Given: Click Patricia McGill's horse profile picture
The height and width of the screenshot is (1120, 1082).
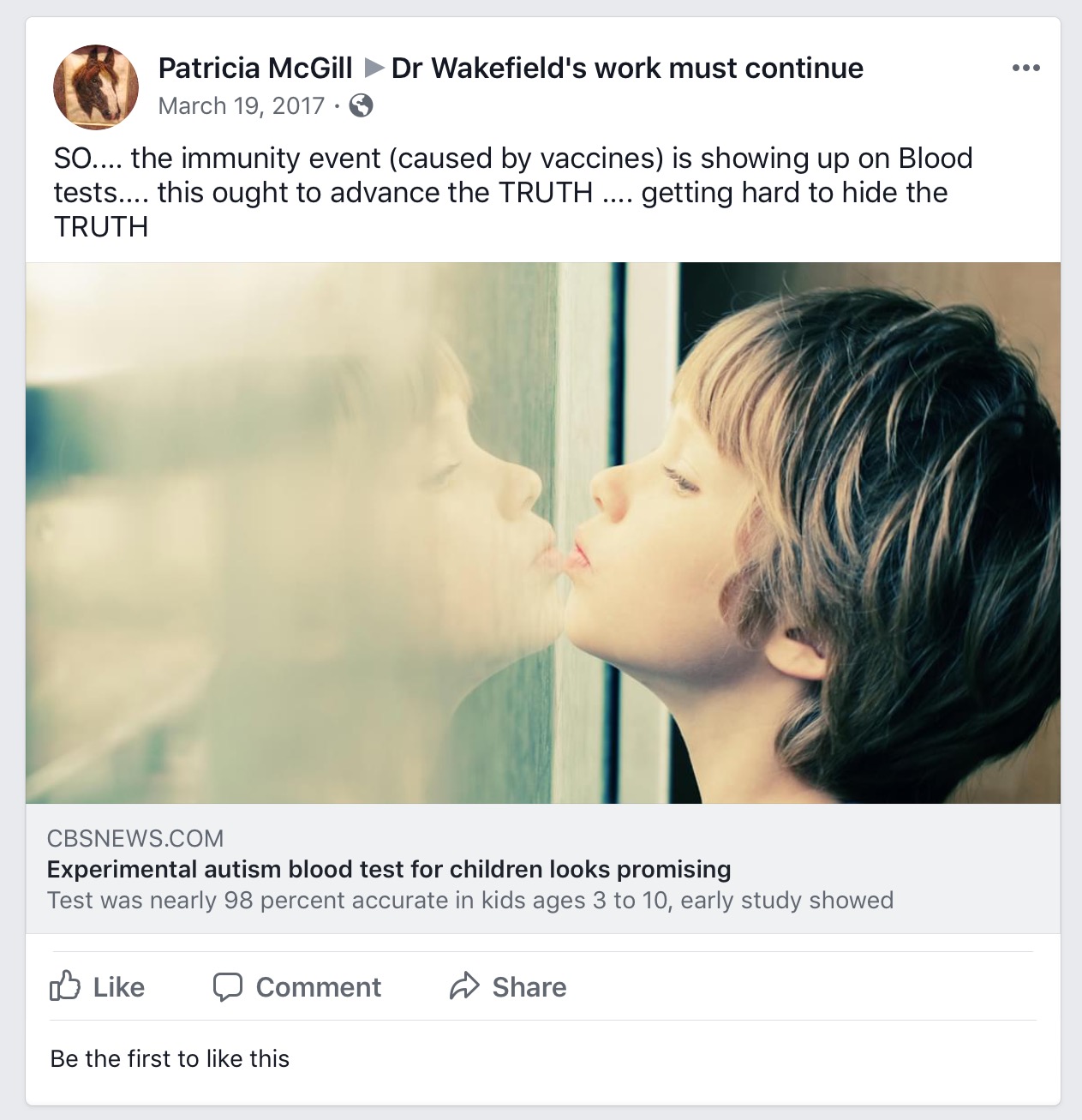Looking at the screenshot, I should tap(96, 87).
